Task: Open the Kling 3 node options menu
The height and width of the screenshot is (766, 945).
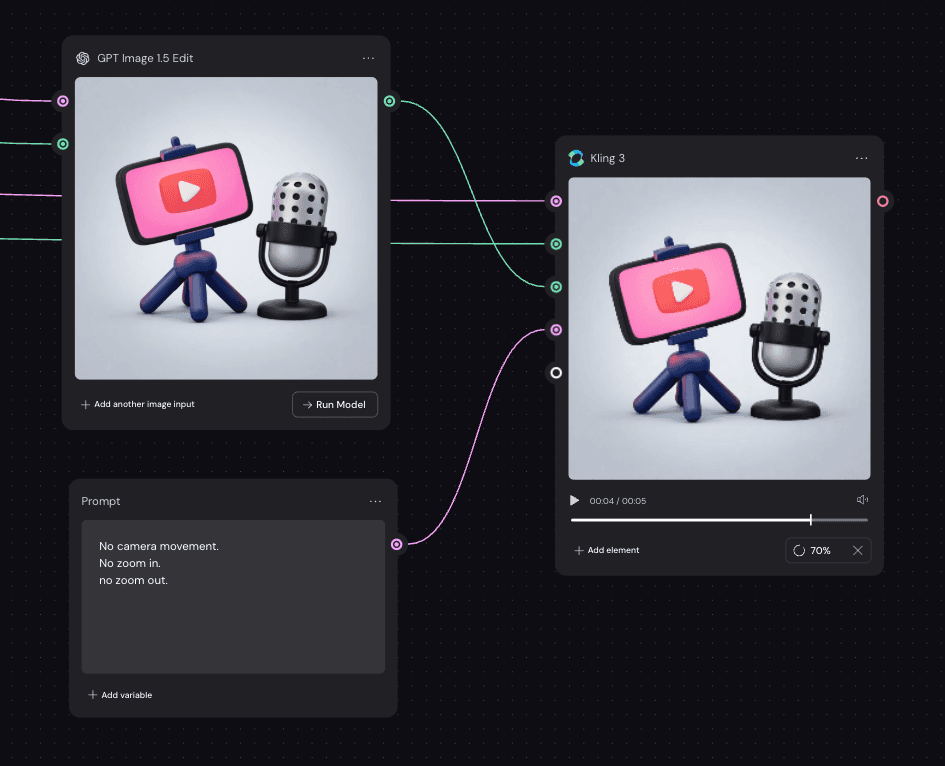Action: (x=861, y=159)
